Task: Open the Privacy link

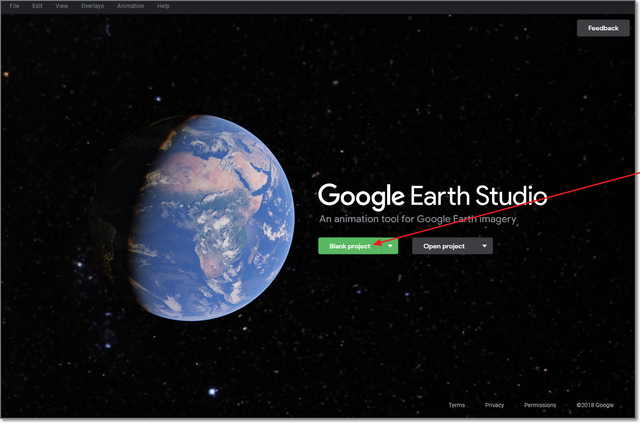Action: (x=494, y=405)
